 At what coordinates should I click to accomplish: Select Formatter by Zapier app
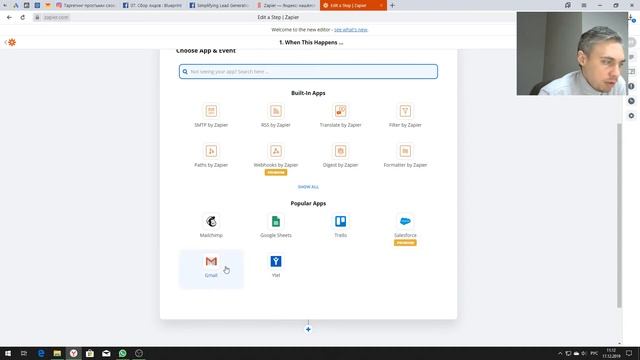405,156
